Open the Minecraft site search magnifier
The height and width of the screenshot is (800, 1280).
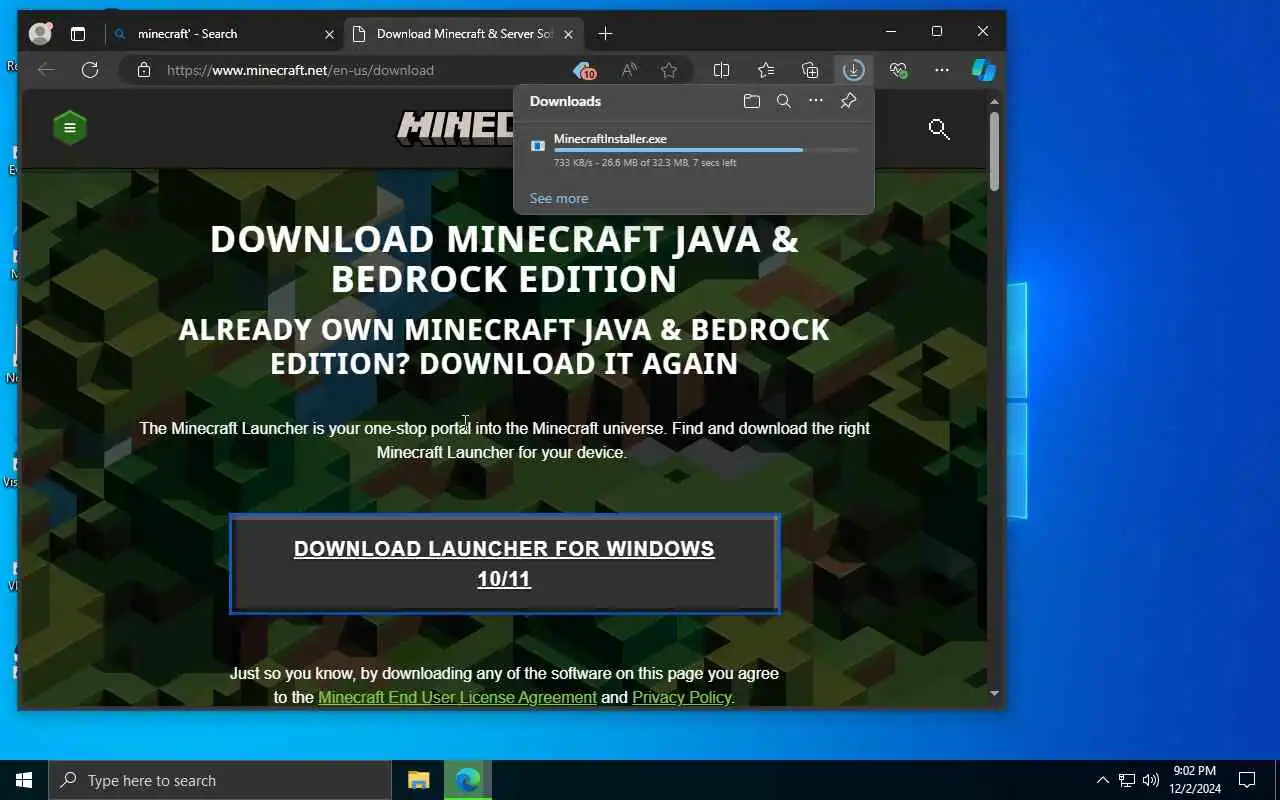[x=939, y=128]
